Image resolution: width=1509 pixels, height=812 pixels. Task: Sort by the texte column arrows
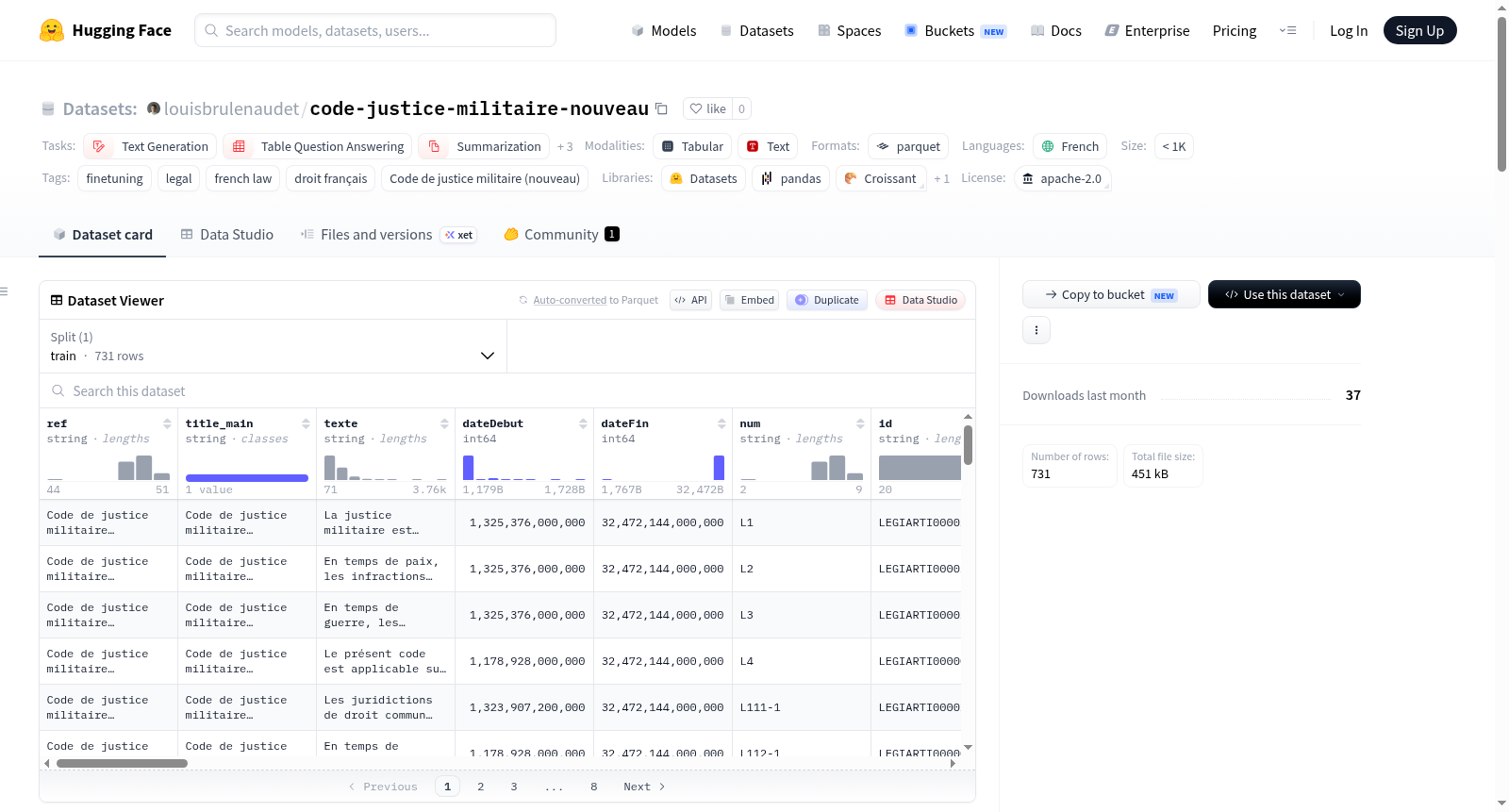tap(444, 423)
